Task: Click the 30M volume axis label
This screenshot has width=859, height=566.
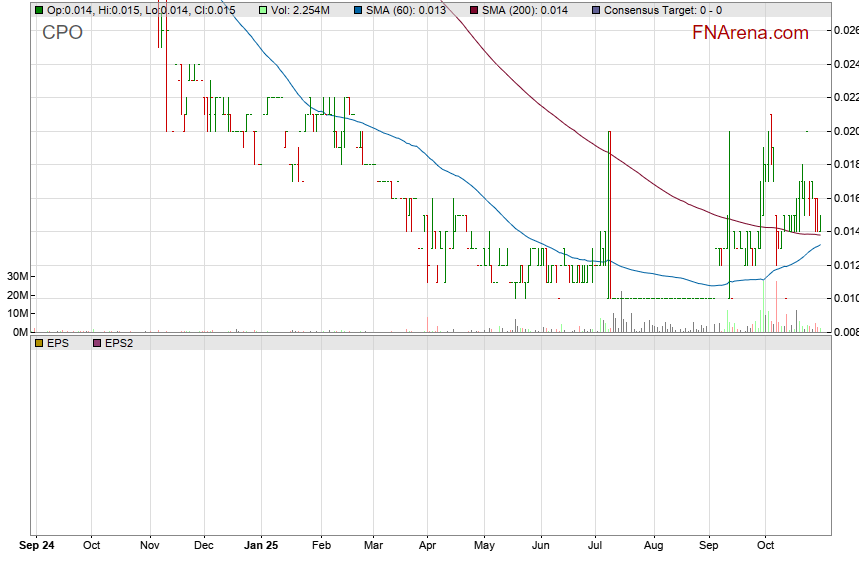Action: tap(17, 276)
